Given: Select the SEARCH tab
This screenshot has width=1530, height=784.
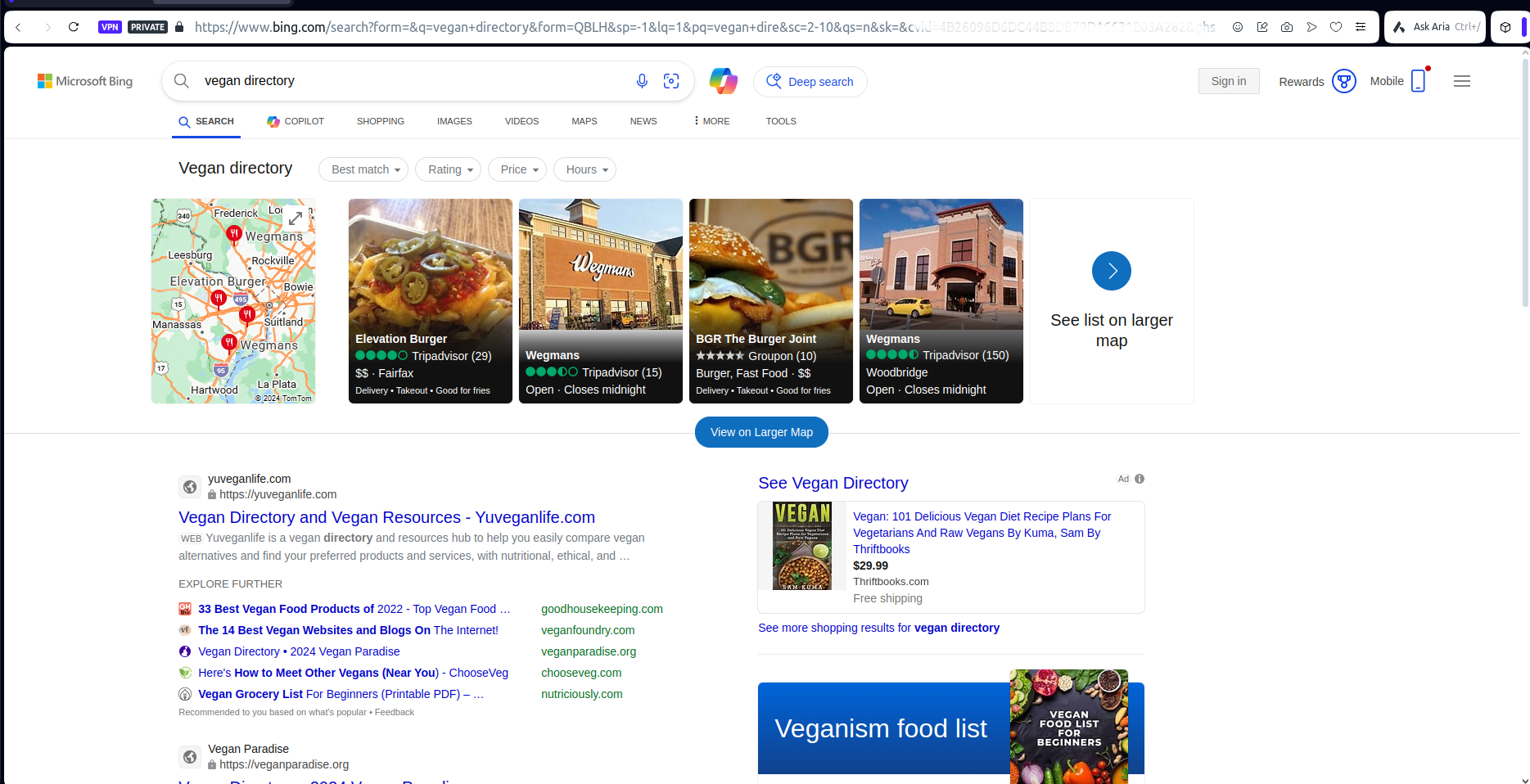Looking at the screenshot, I should (x=206, y=121).
